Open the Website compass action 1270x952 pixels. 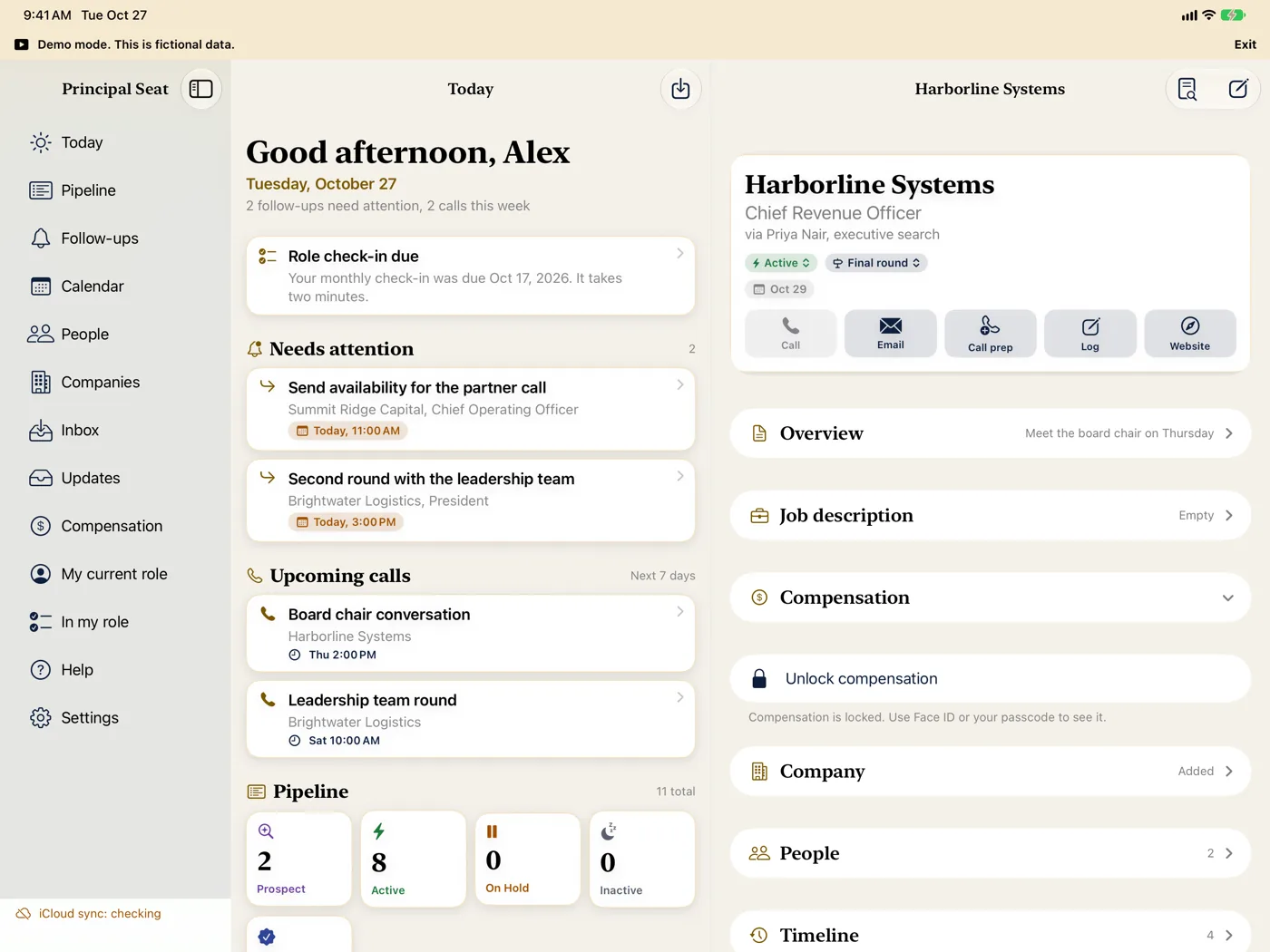tap(1190, 334)
